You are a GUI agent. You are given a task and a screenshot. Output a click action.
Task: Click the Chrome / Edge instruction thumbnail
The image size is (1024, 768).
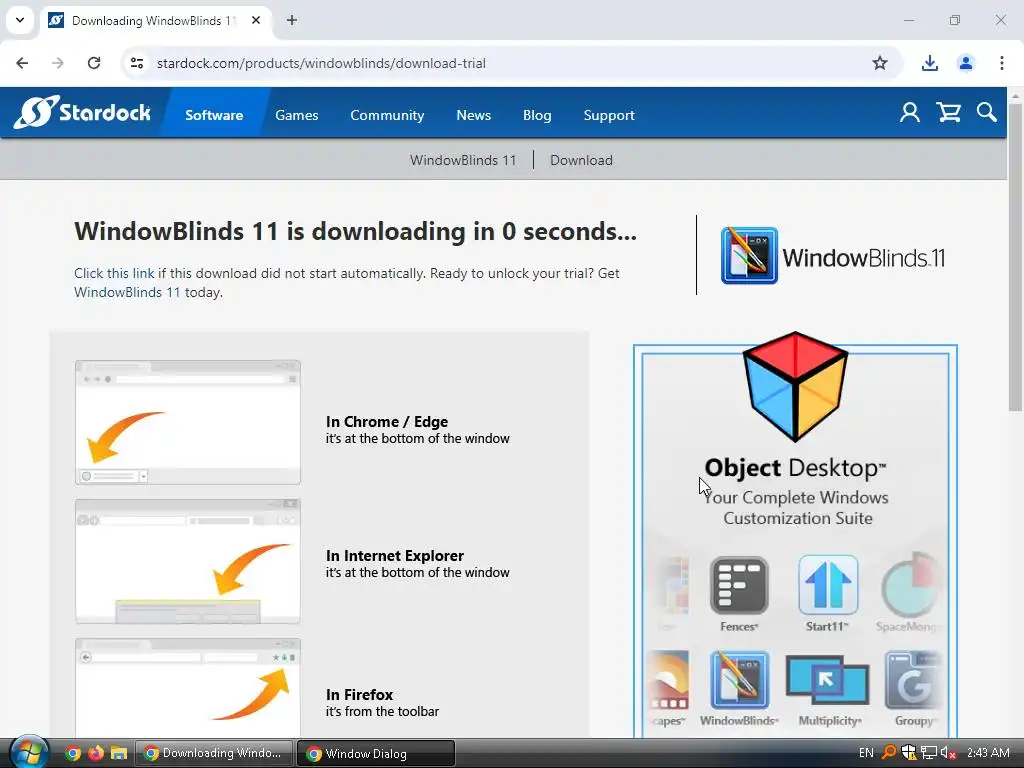pyautogui.click(x=188, y=422)
